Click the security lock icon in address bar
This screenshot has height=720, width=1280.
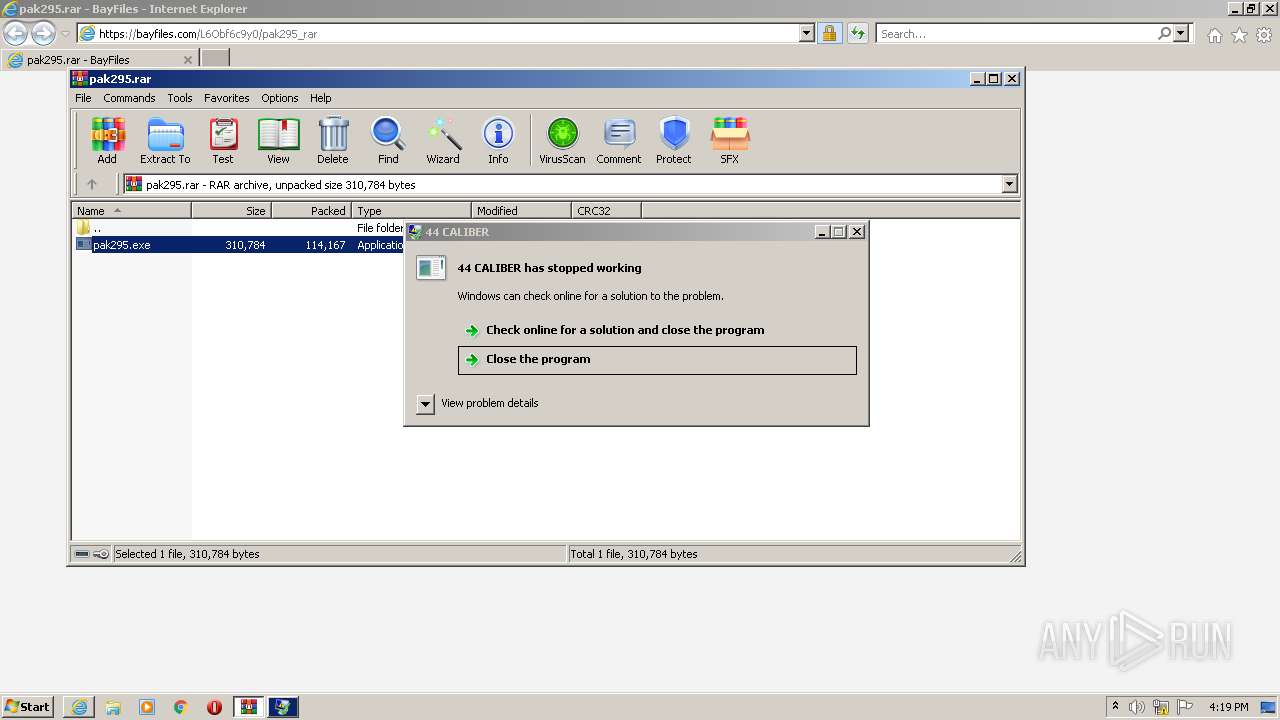[x=829, y=33]
